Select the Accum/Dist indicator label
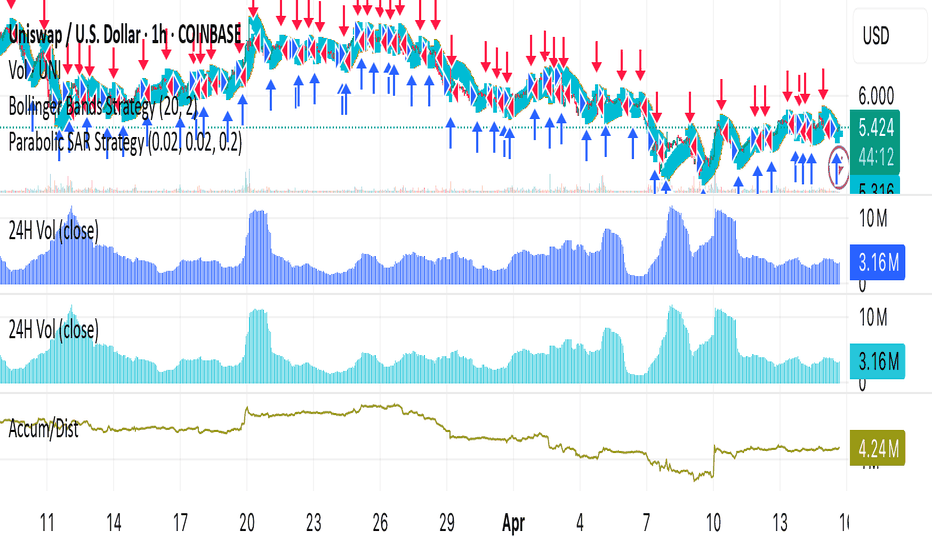This screenshot has width=932, height=550. 43,429
